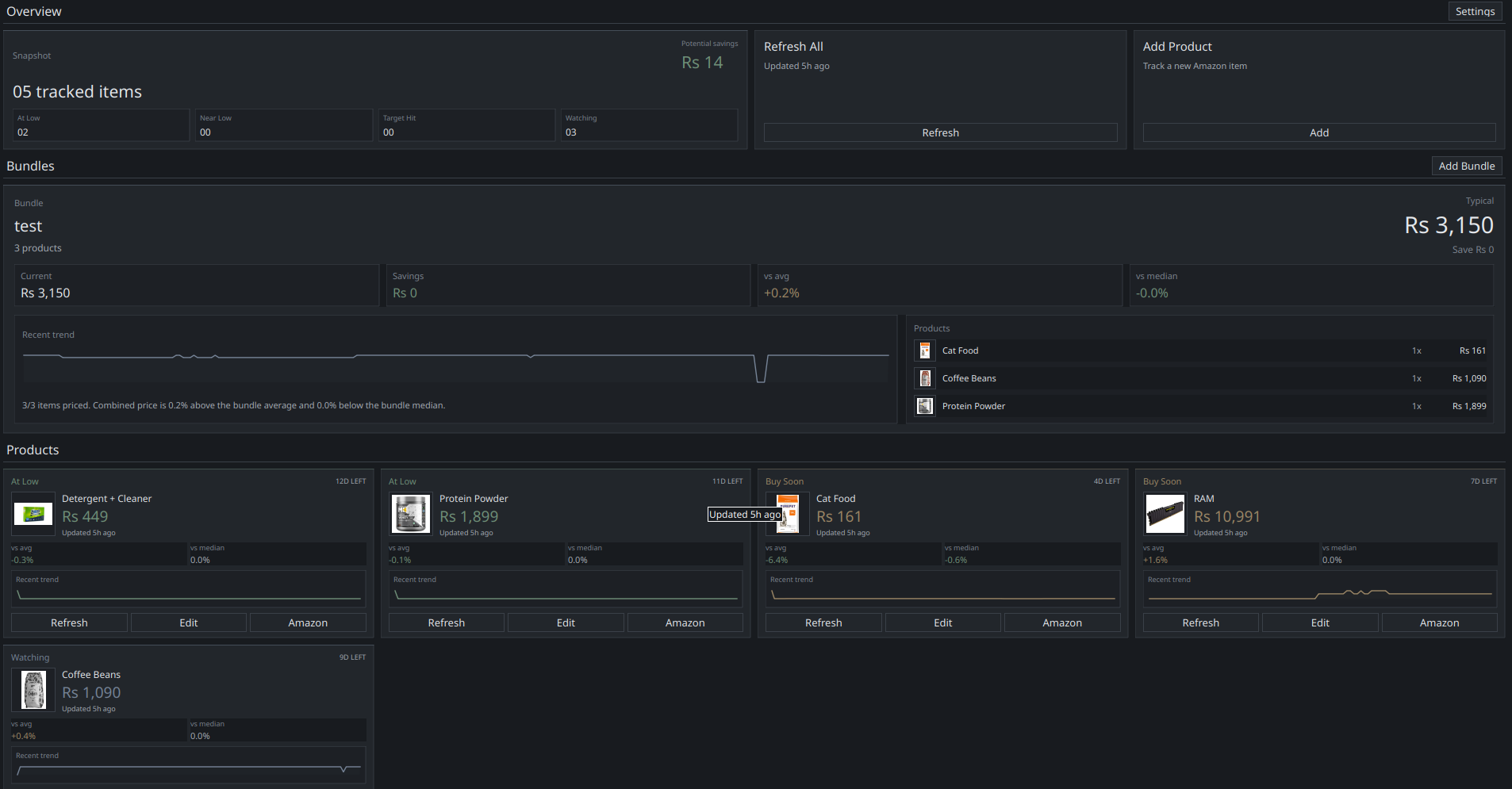
Task: Select the Protein Powder row in bundle
Action: coord(1200,406)
